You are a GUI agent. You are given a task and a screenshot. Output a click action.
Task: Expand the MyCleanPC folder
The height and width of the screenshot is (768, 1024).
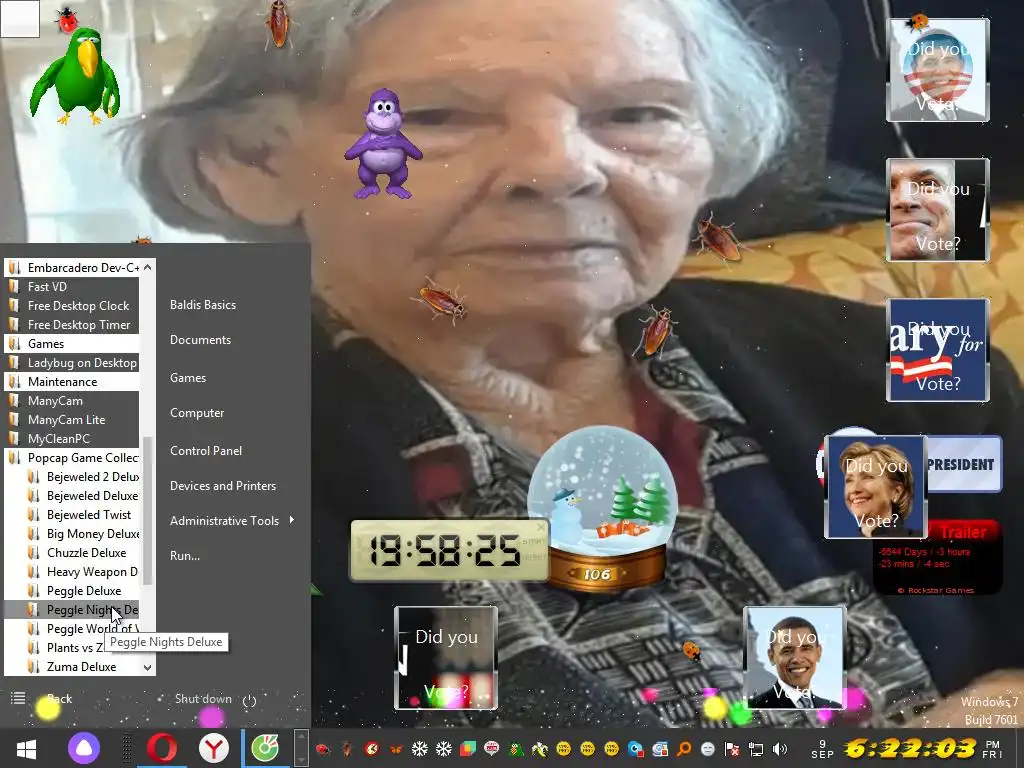[x=72, y=439]
